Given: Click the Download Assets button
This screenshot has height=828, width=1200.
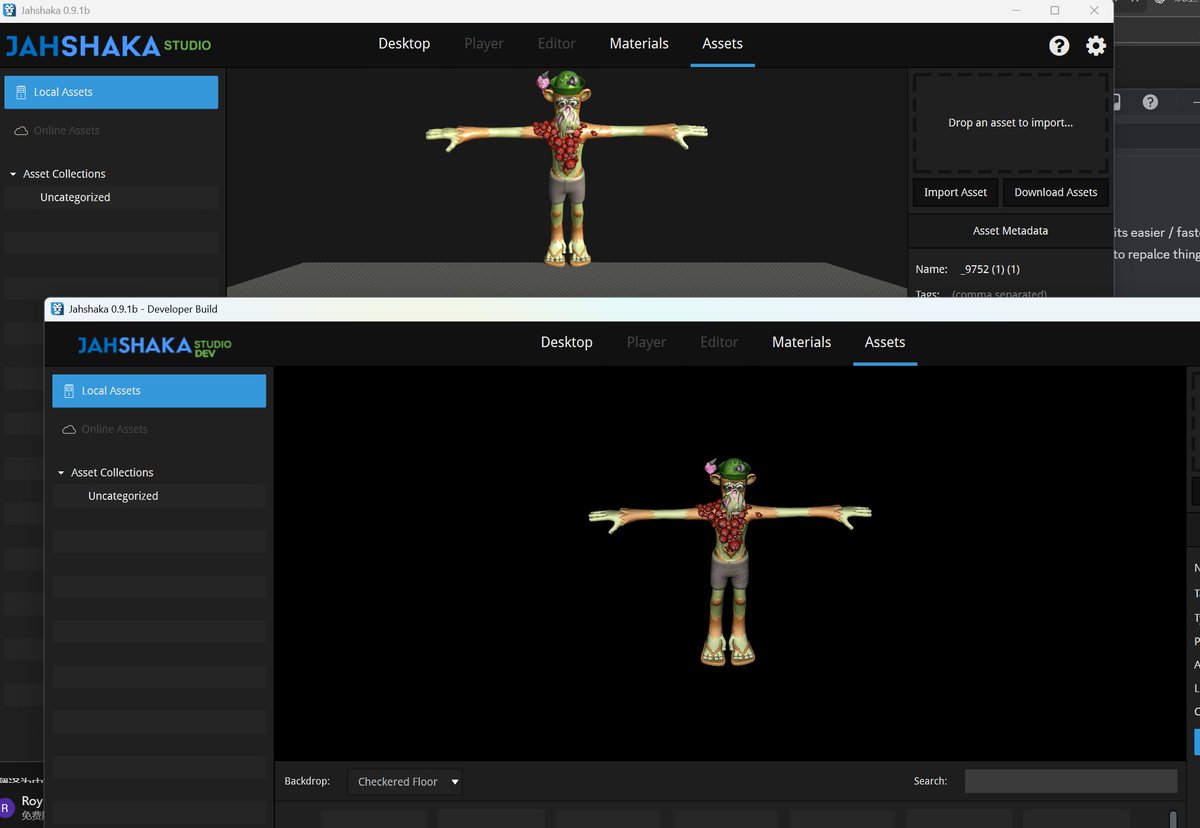Looking at the screenshot, I should click(x=1056, y=192).
